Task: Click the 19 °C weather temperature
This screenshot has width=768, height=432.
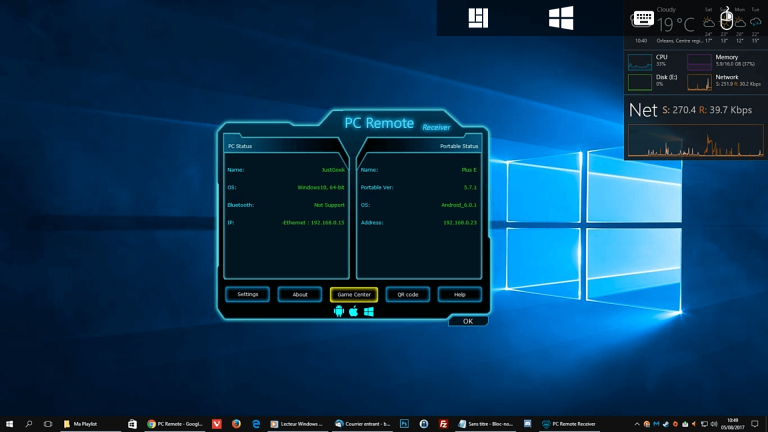Action: click(675, 24)
